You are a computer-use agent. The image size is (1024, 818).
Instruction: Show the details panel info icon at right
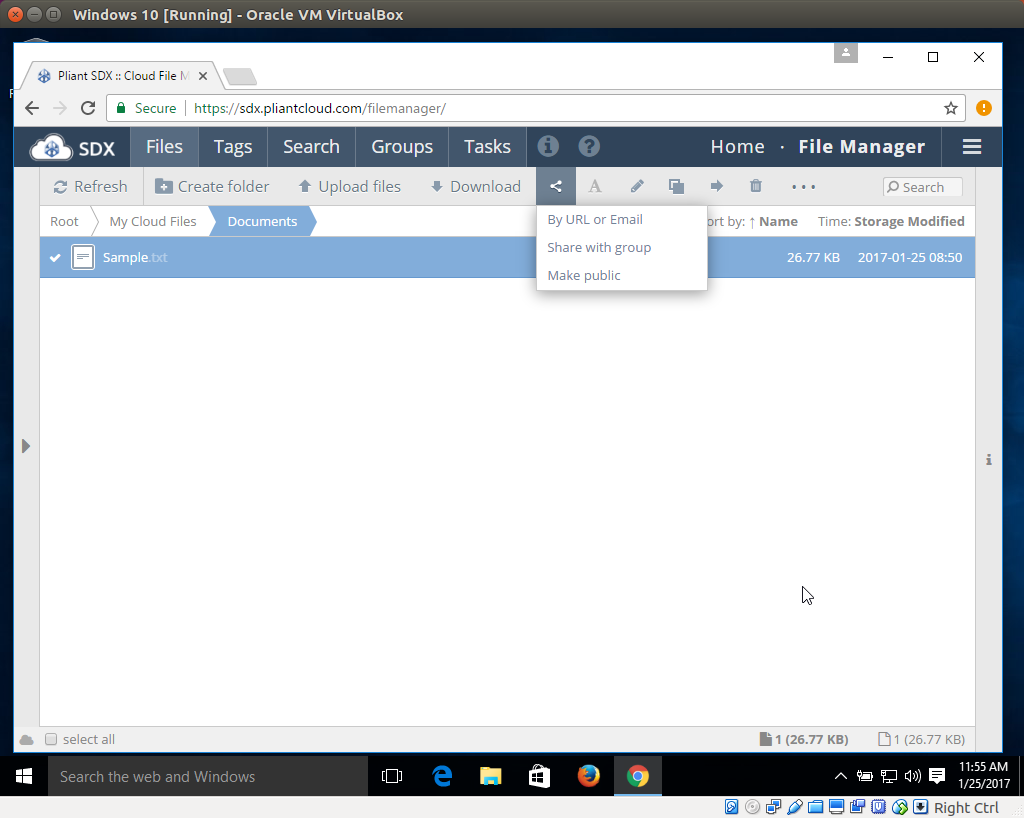click(989, 460)
